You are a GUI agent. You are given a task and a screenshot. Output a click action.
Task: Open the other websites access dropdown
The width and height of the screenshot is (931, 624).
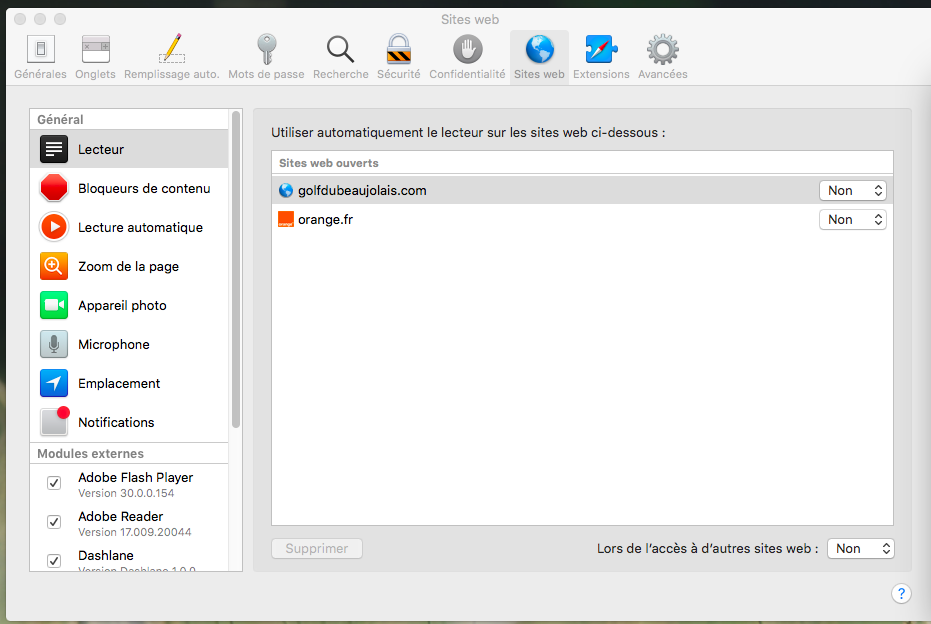click(860, 548)
